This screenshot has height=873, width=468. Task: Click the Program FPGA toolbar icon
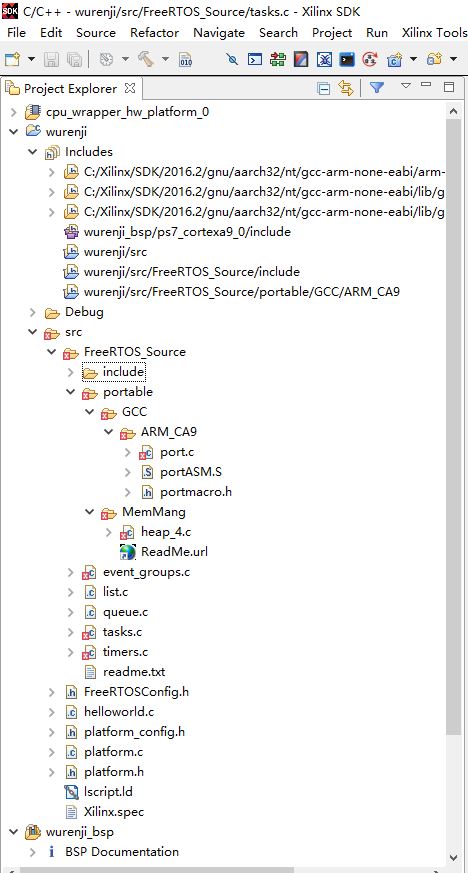232,59
